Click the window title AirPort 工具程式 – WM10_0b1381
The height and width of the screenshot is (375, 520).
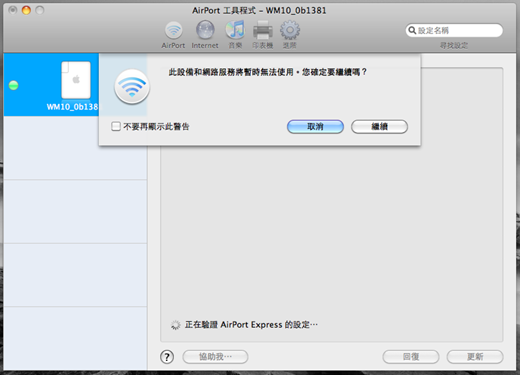259,11
